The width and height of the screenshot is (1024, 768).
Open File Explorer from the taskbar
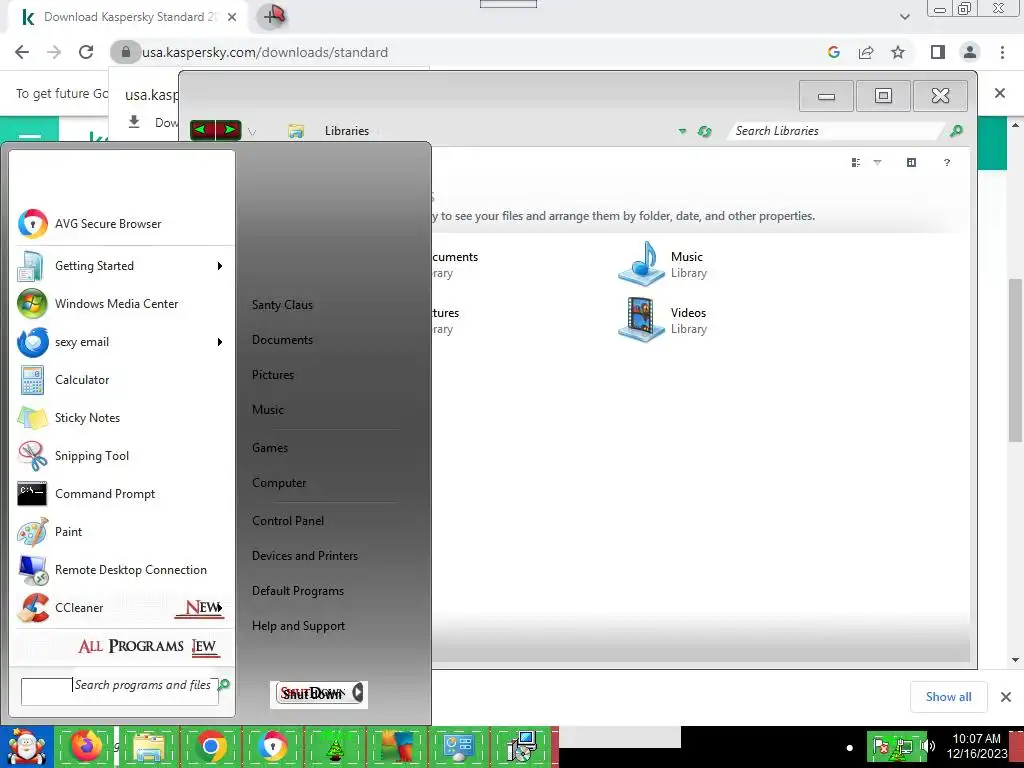tap(148, 746)
